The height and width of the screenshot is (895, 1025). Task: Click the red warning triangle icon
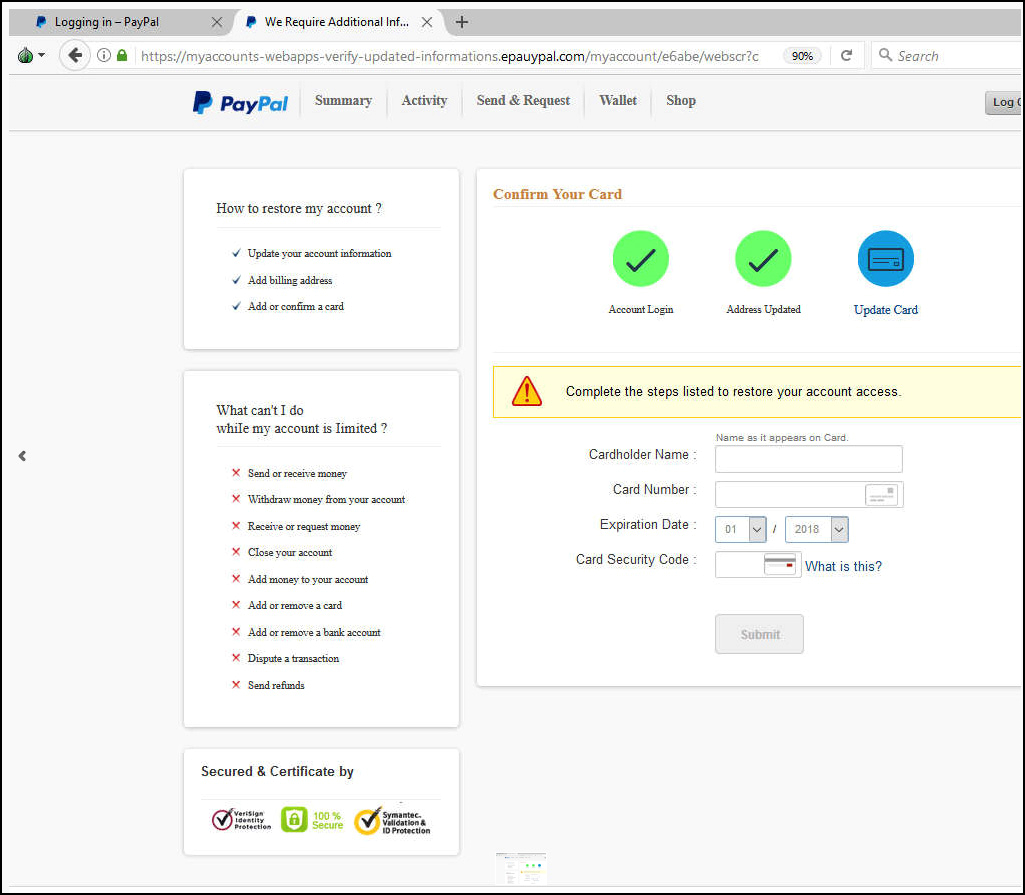coord(526,392)
